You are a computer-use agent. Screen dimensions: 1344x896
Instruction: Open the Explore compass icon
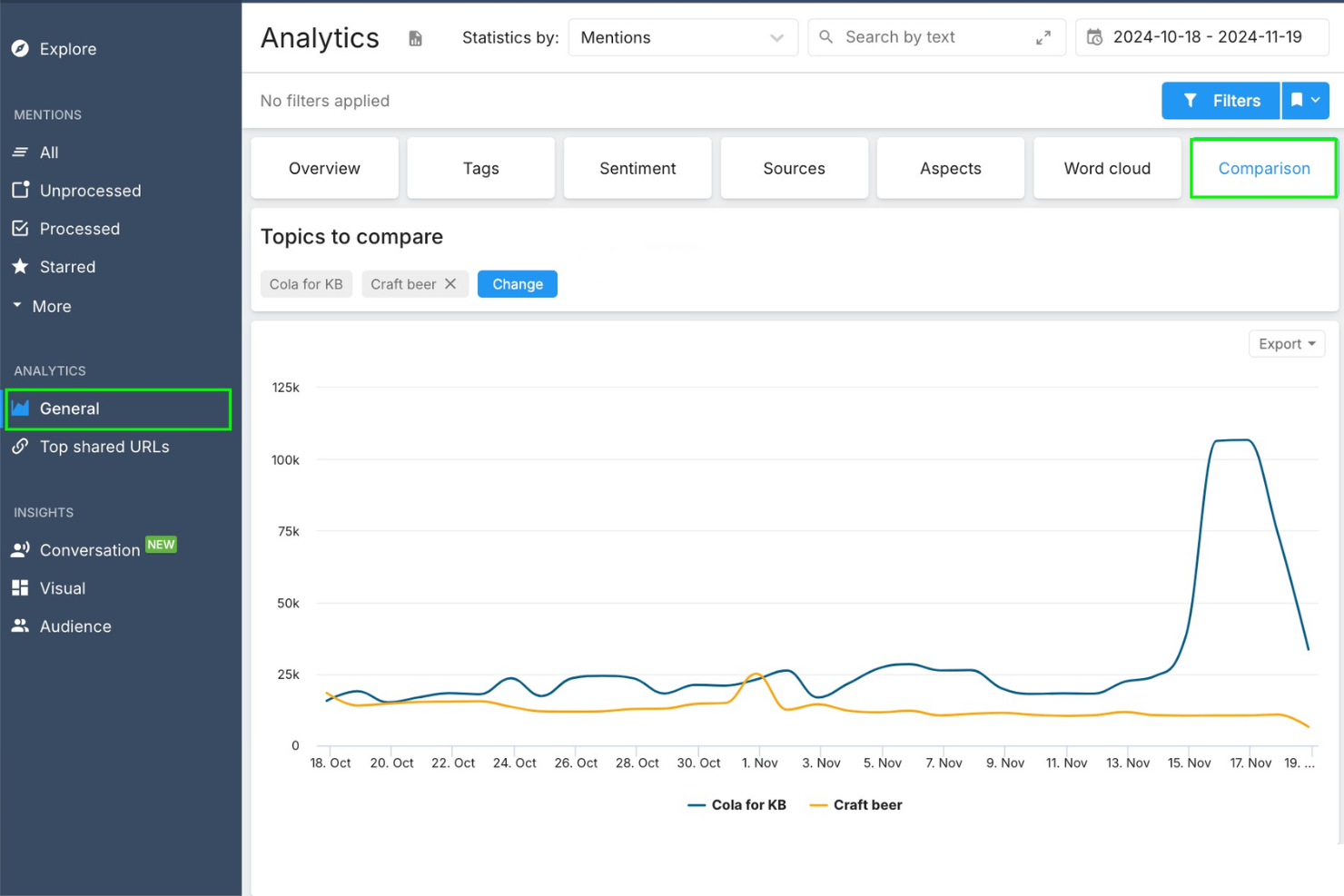pyautogui.click(x=20, y=49)
